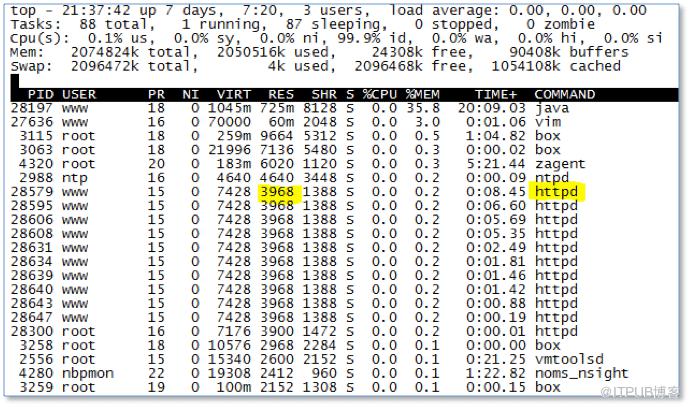Click RES value 3968 for PID 28579
690x407 pixels.
pos(277,192)
